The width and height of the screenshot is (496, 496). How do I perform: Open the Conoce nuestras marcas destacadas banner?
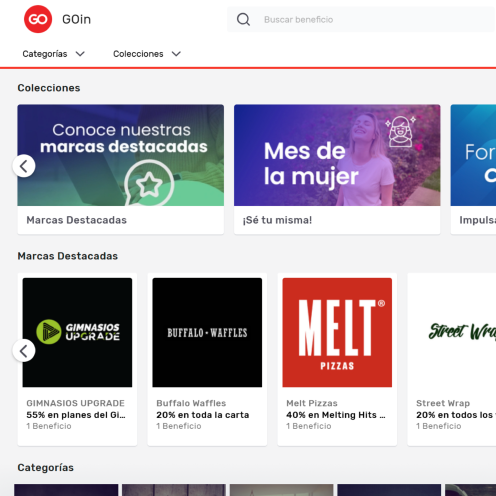click(121, 155)
